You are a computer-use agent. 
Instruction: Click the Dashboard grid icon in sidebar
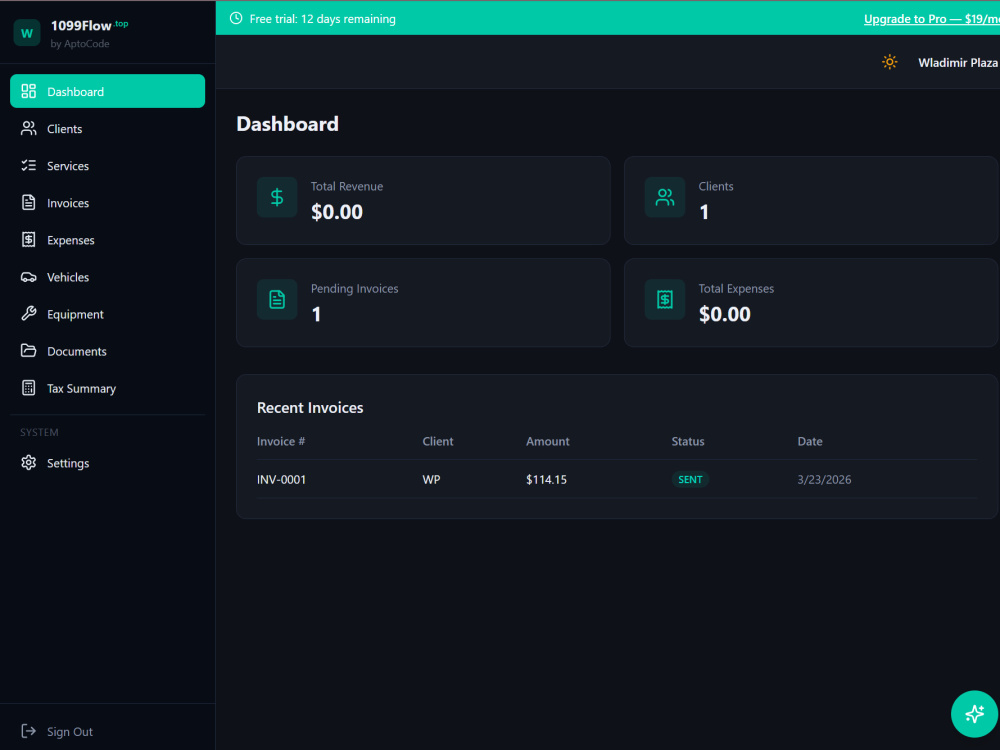(29, 91)
